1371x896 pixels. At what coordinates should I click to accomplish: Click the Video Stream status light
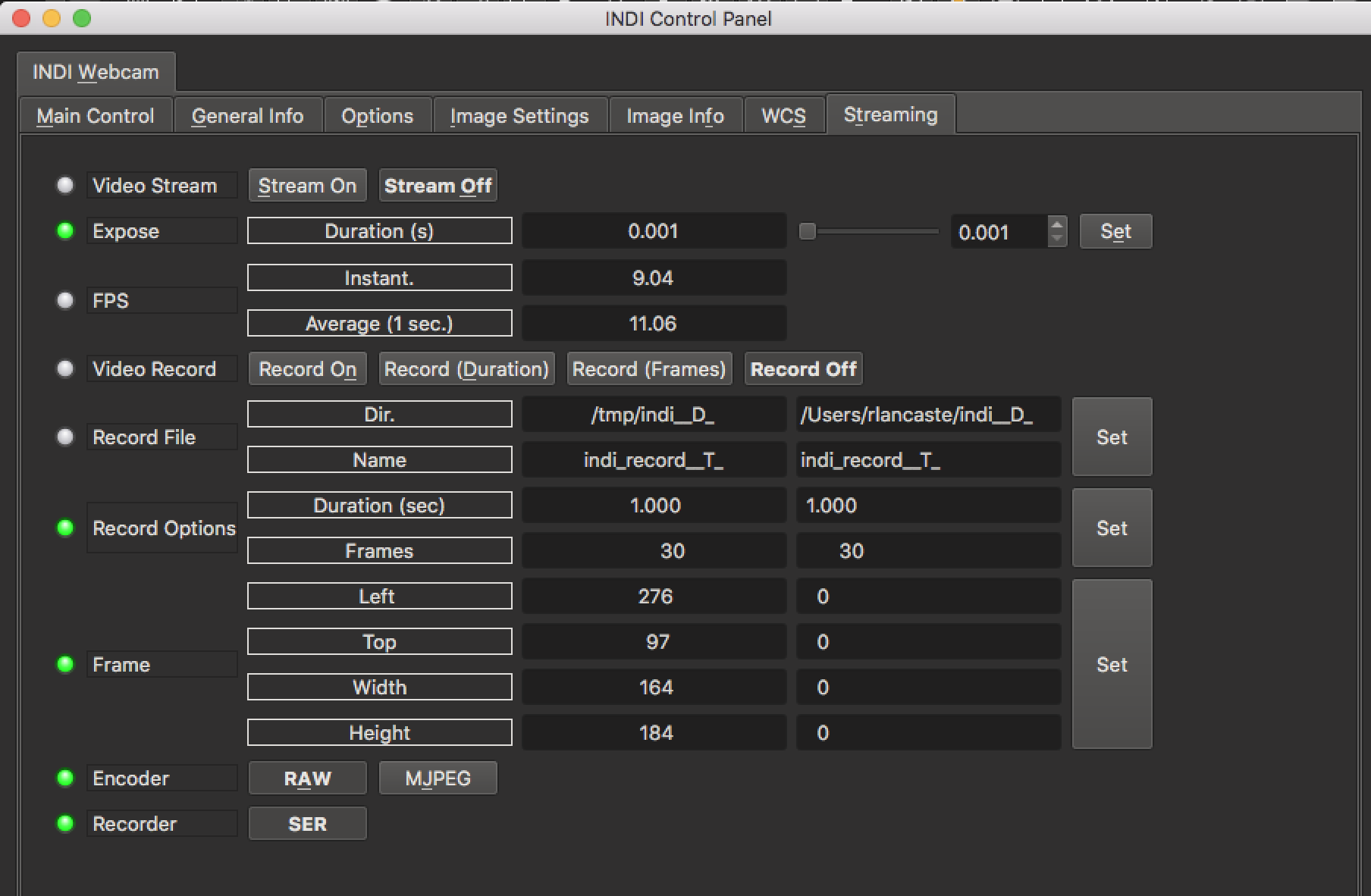pos(65,185)
